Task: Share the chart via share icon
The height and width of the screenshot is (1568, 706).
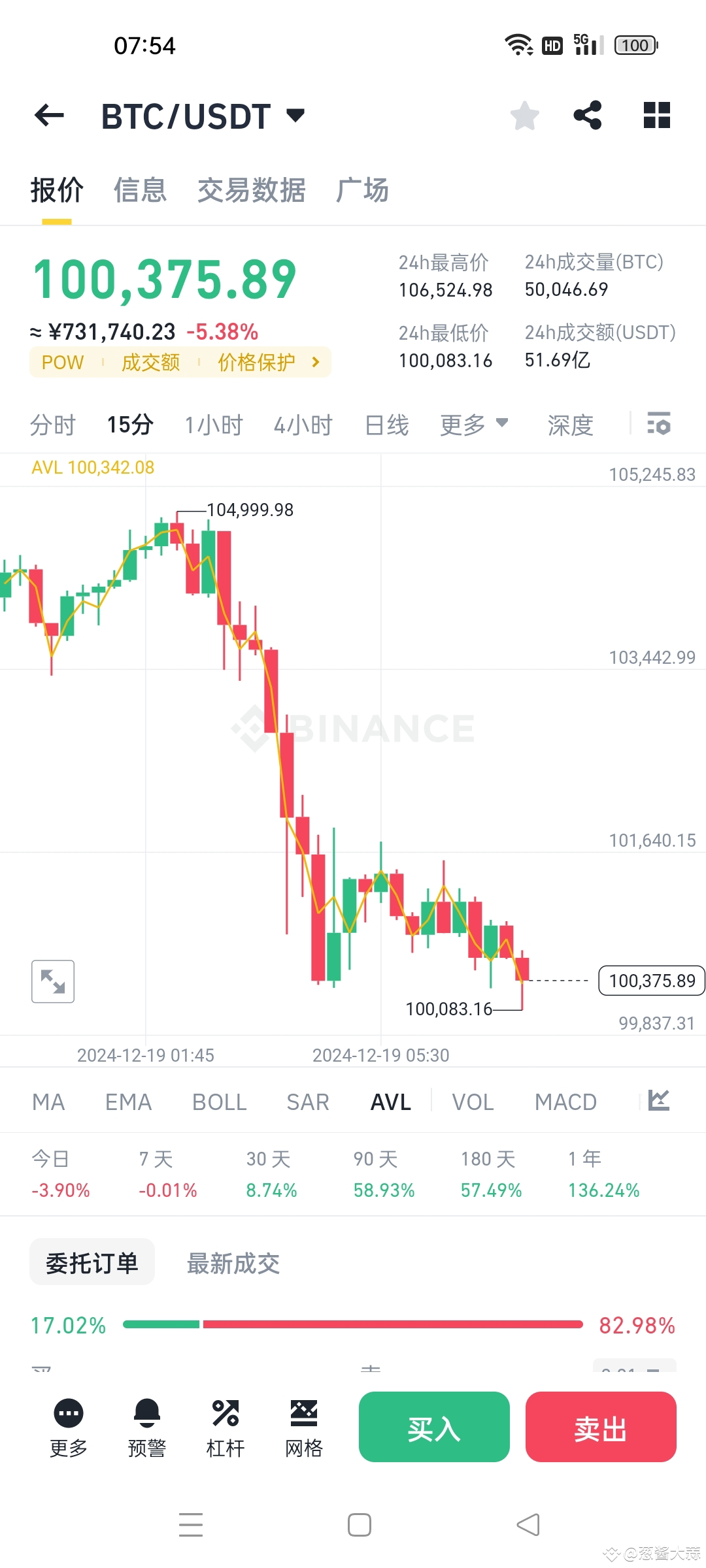Action: tap(588, 115)
